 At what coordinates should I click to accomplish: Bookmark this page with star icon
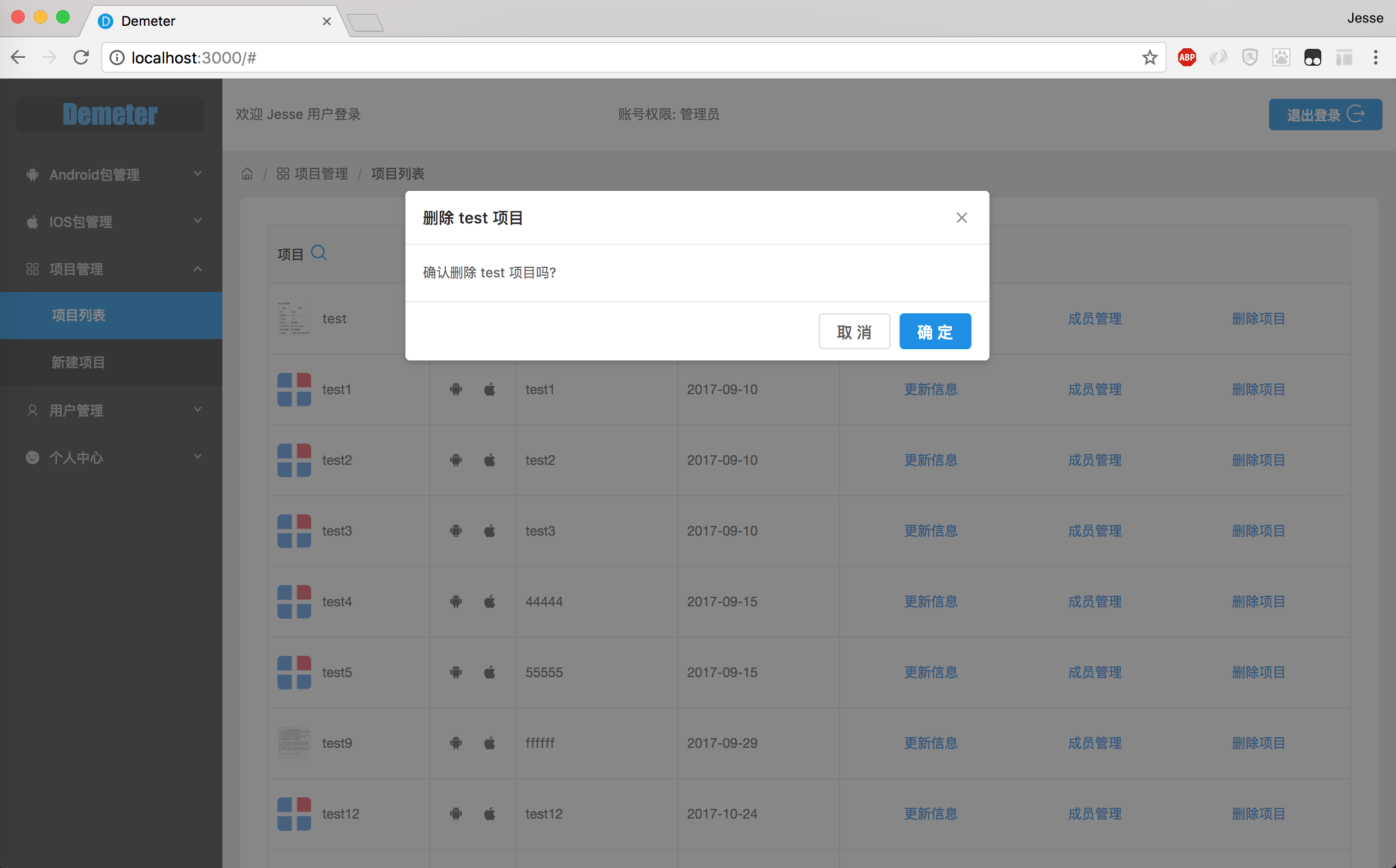pyautogui.click(x=1149, y=57)
